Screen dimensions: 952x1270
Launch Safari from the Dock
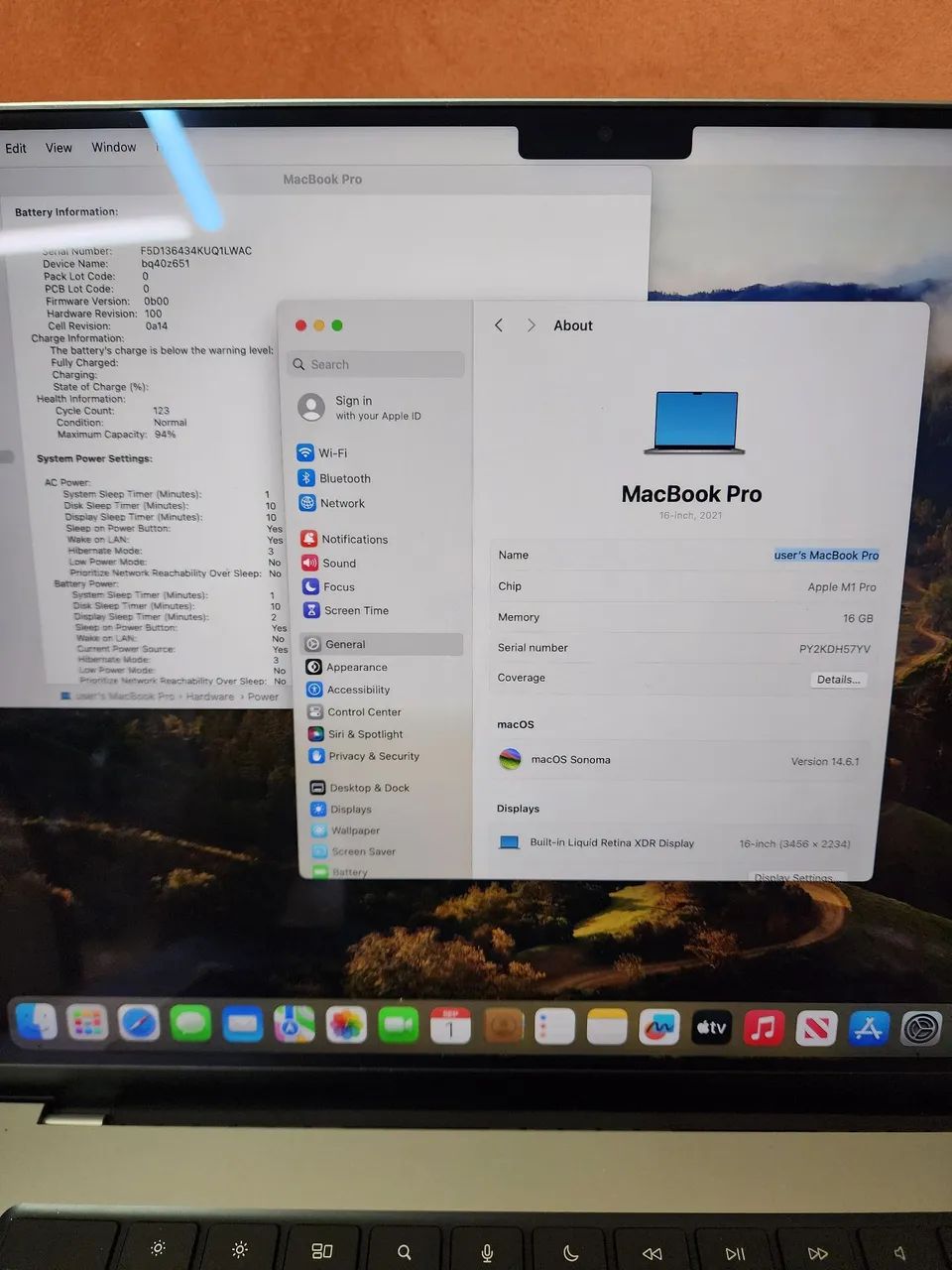point(139,1023)
